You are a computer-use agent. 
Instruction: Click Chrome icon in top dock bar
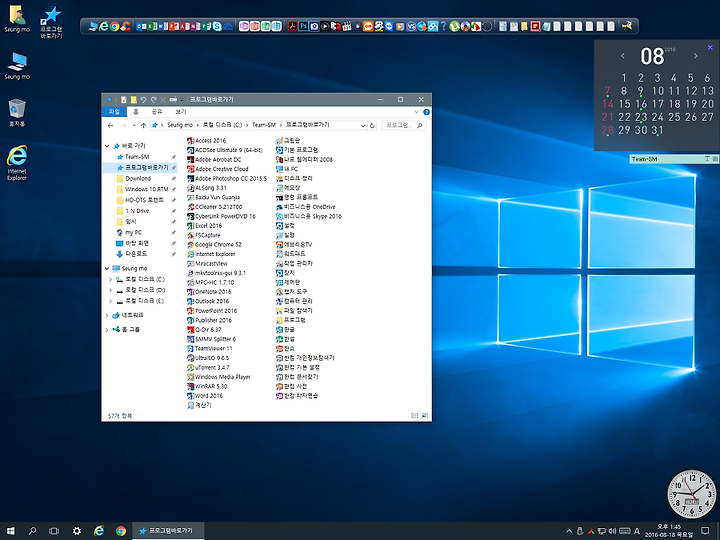pos(114,27)
